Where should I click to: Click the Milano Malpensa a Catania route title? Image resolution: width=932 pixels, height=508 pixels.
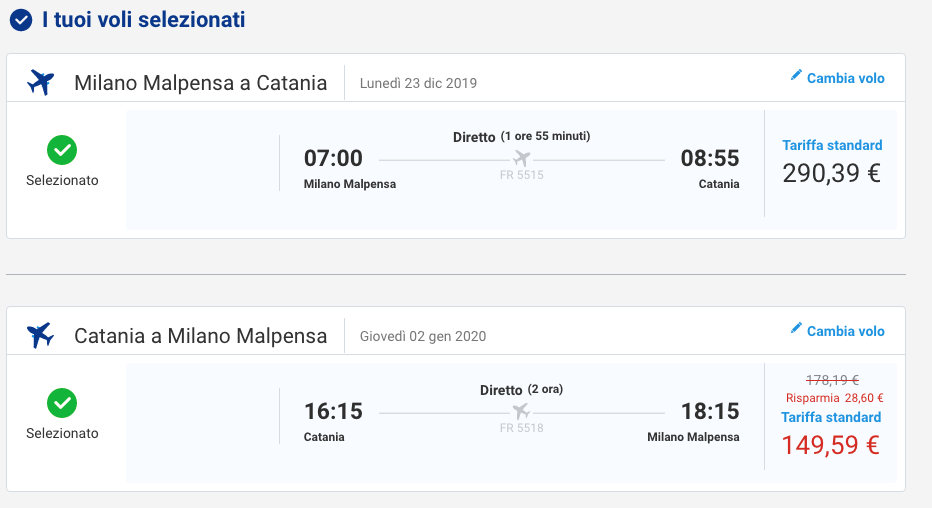coord(200,83)
